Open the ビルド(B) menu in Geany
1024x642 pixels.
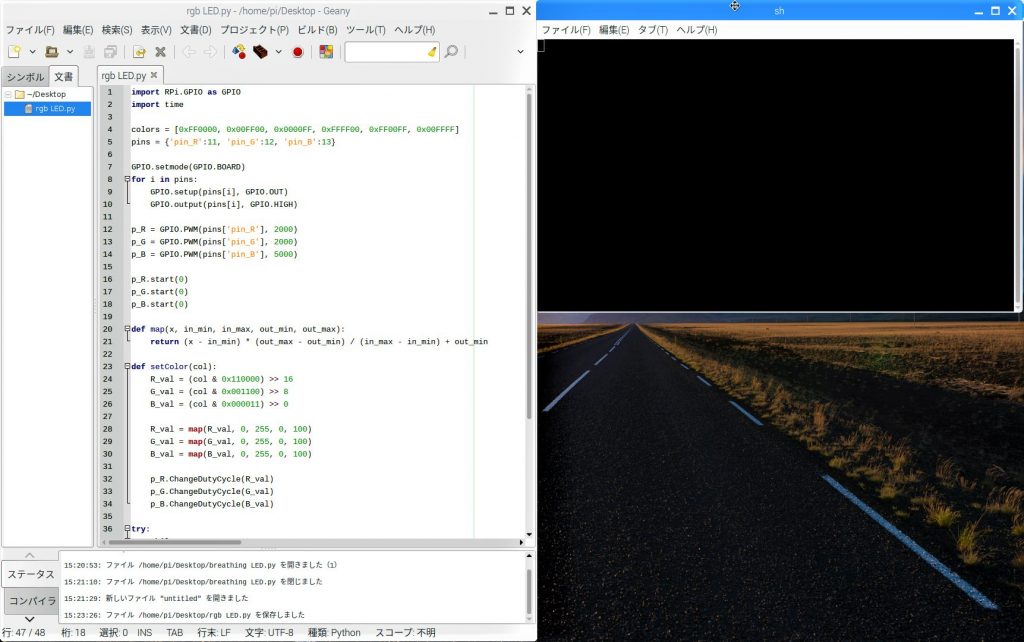[317, 30]
